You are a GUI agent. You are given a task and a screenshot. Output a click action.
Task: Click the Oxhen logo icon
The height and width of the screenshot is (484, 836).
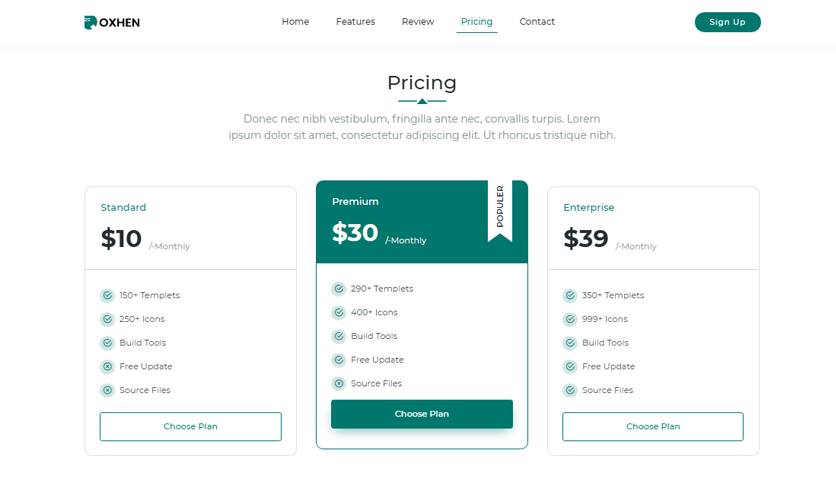click(90, 22)
